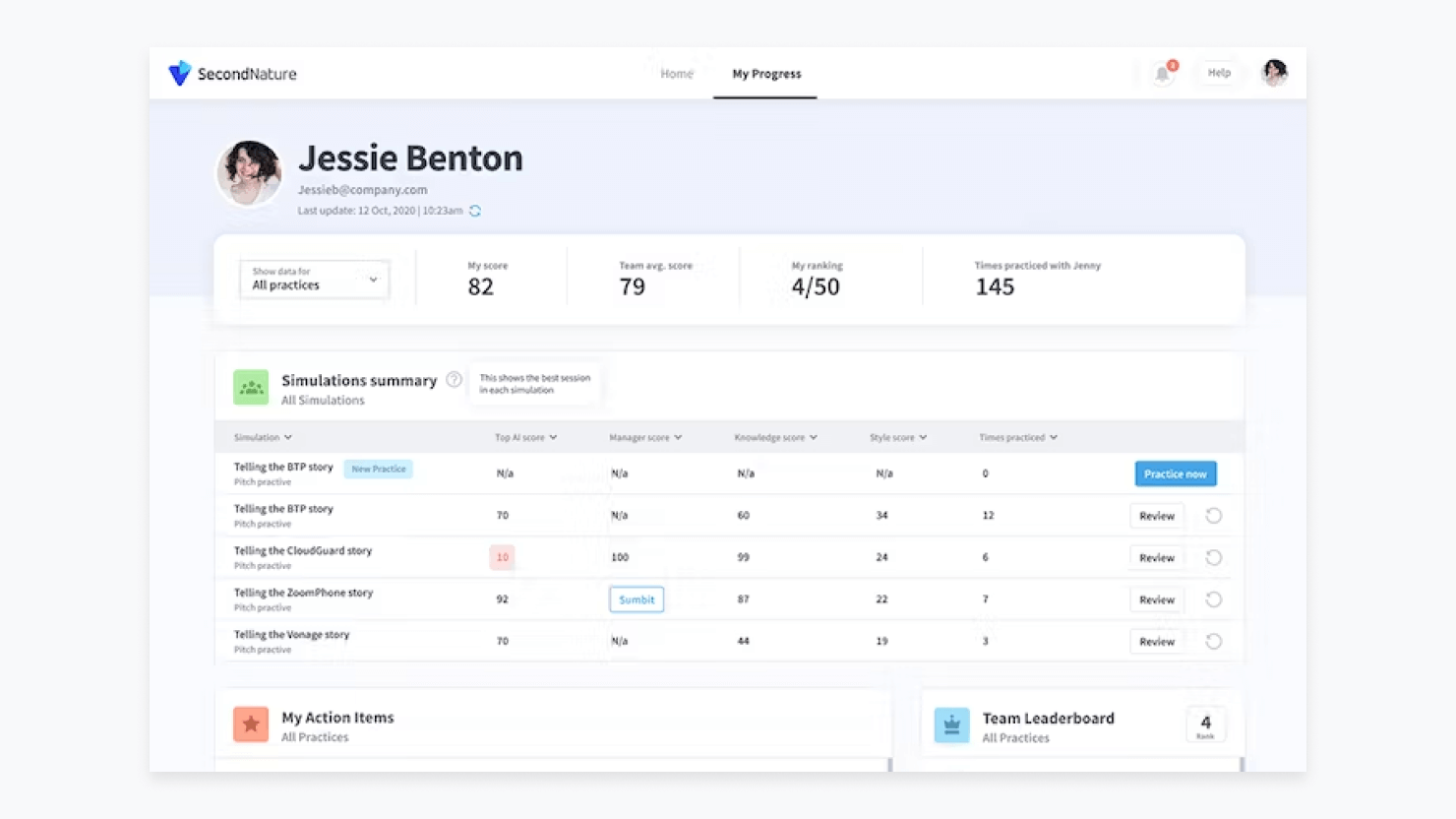This screenshot has height=819, width=1456.
Task: Click Submit in the ZoomPhone row
Action: (x=637, y=599)
